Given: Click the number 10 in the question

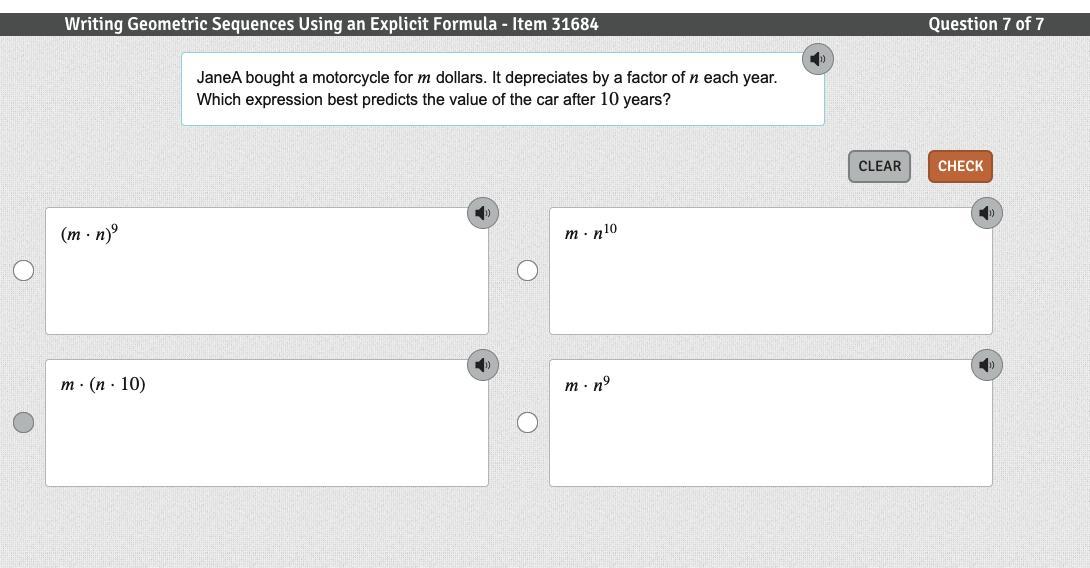Looking at the screenshot, I should (609, 100).
